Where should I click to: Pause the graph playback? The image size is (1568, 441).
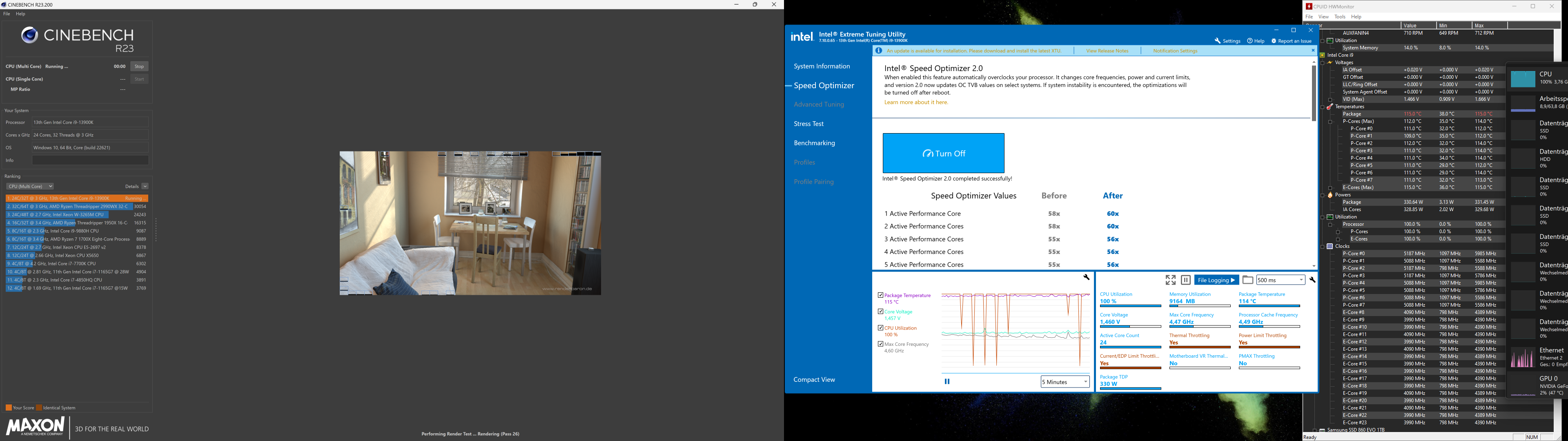tap(947, 382)
